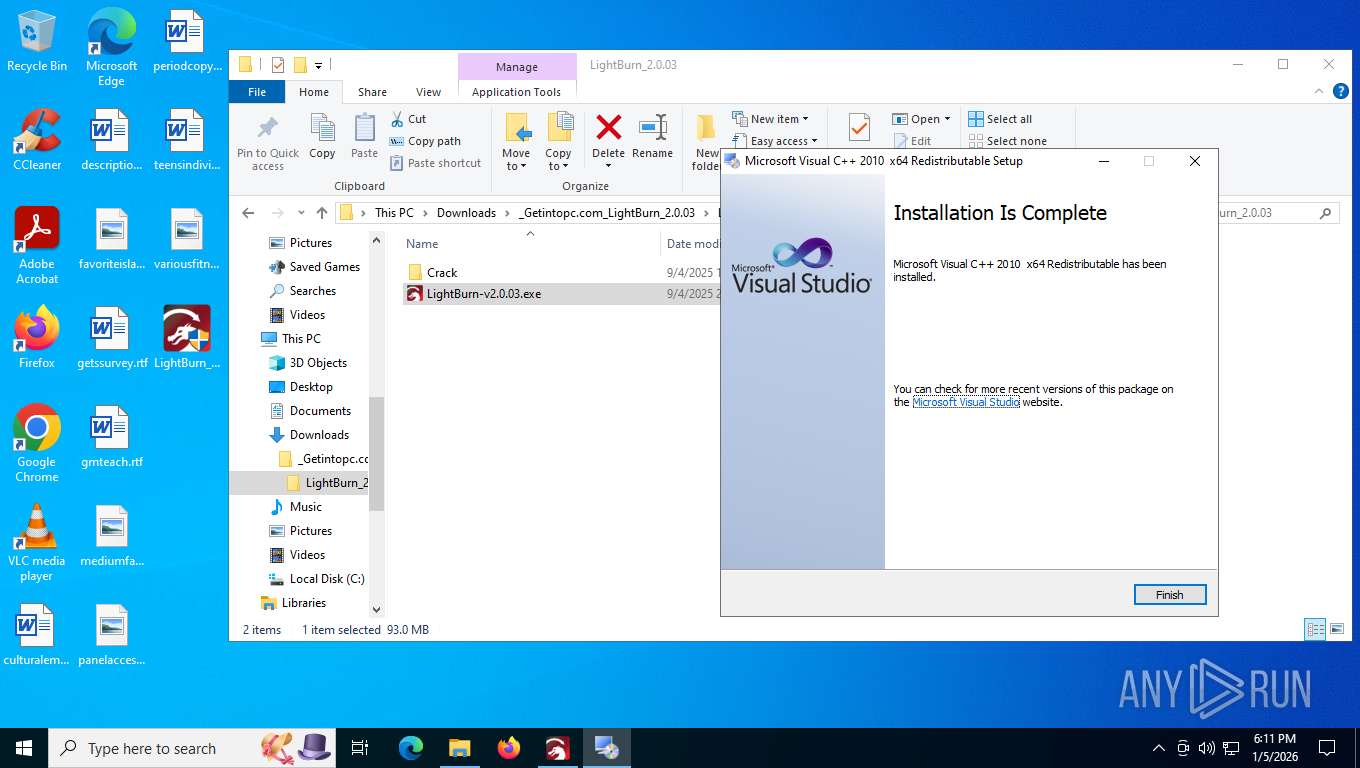Open Microsoft Edge from taskbar
The height and width of the screenshot is (768, 1360).
(411, 748)
